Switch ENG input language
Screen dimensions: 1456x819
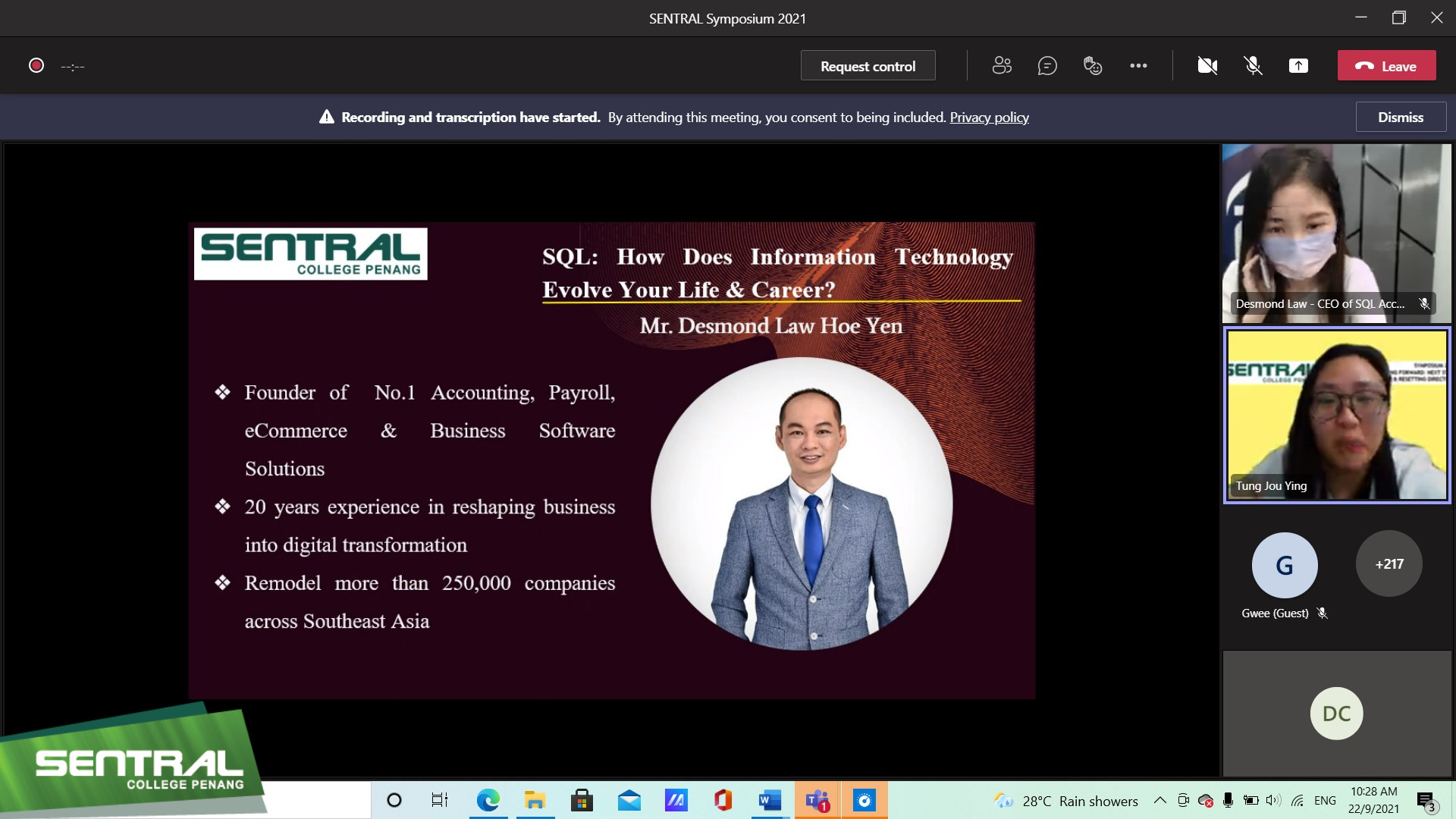1325,801
